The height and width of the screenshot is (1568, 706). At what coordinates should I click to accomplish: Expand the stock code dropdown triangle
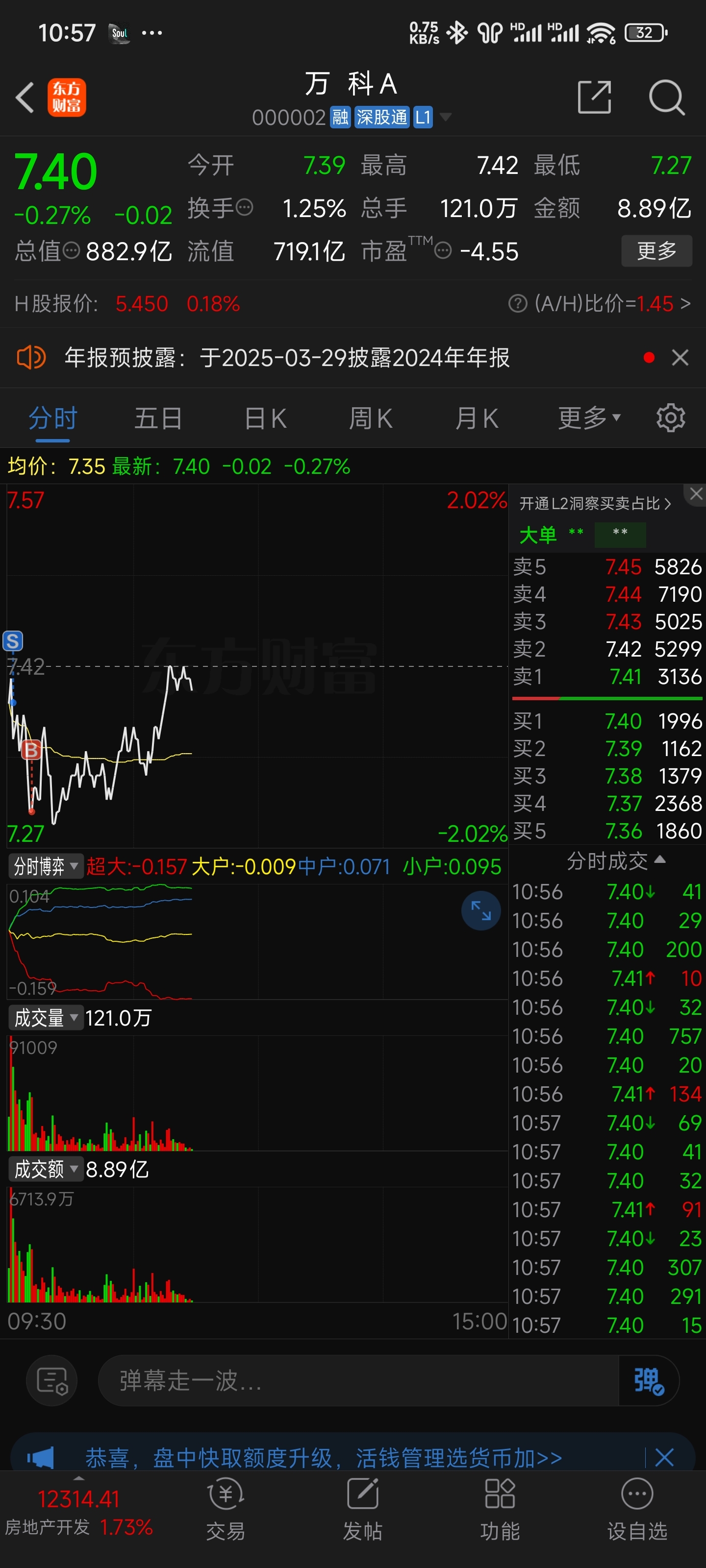[445, 117]
